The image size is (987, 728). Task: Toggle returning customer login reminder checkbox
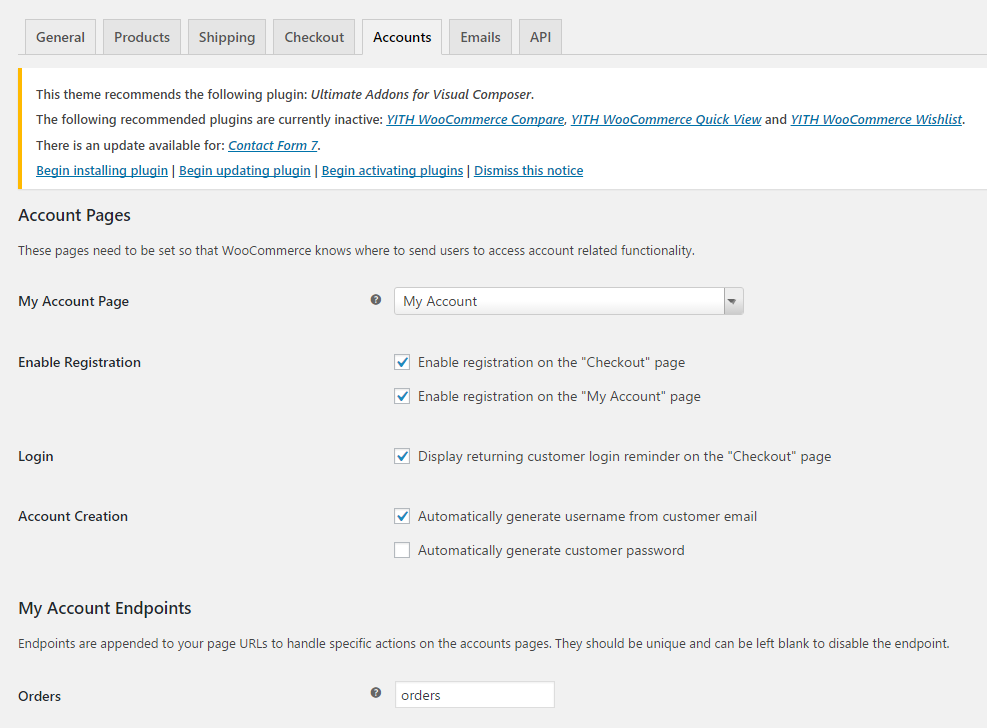402,456
